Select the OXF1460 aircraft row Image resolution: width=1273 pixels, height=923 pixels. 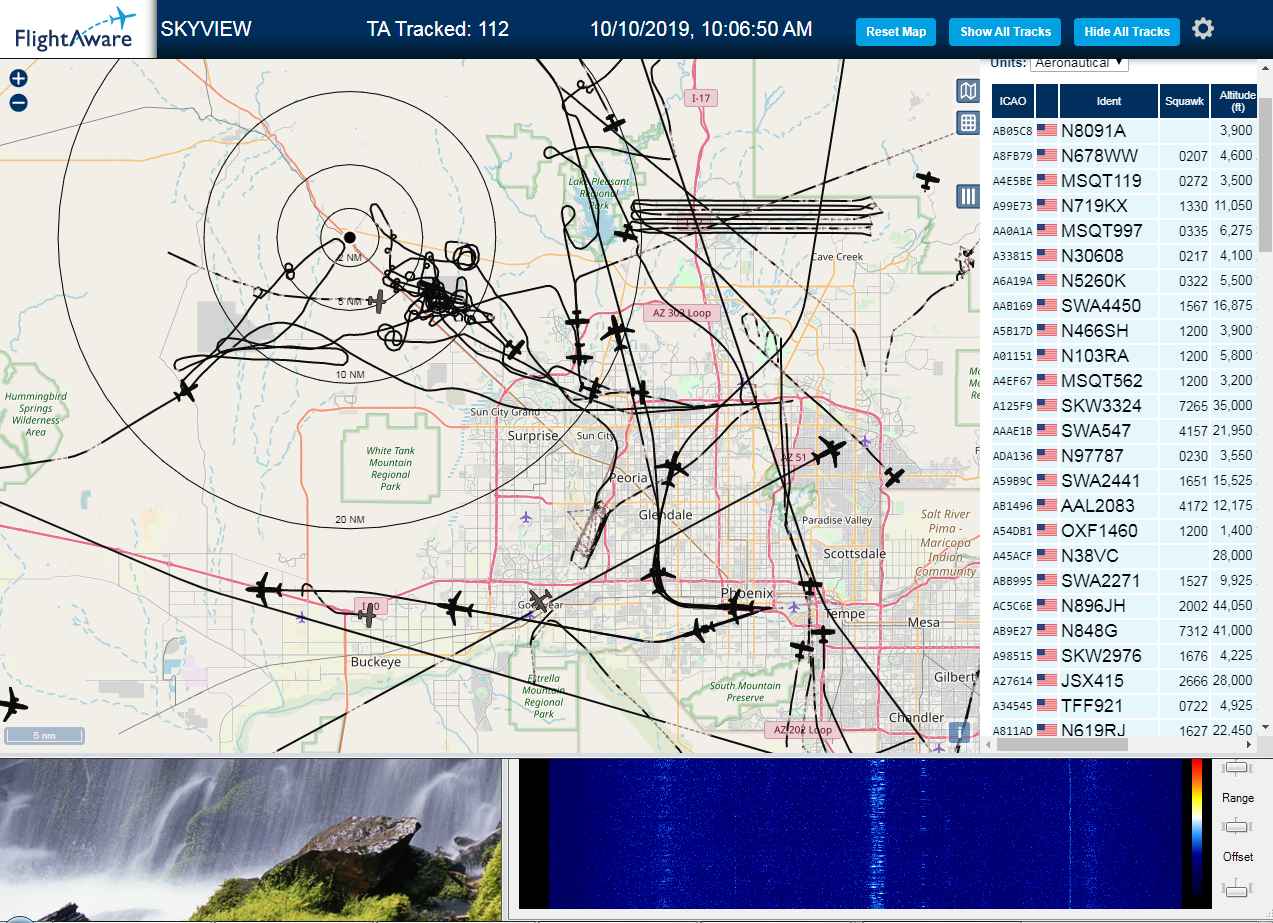click(x=1125, y=530)
